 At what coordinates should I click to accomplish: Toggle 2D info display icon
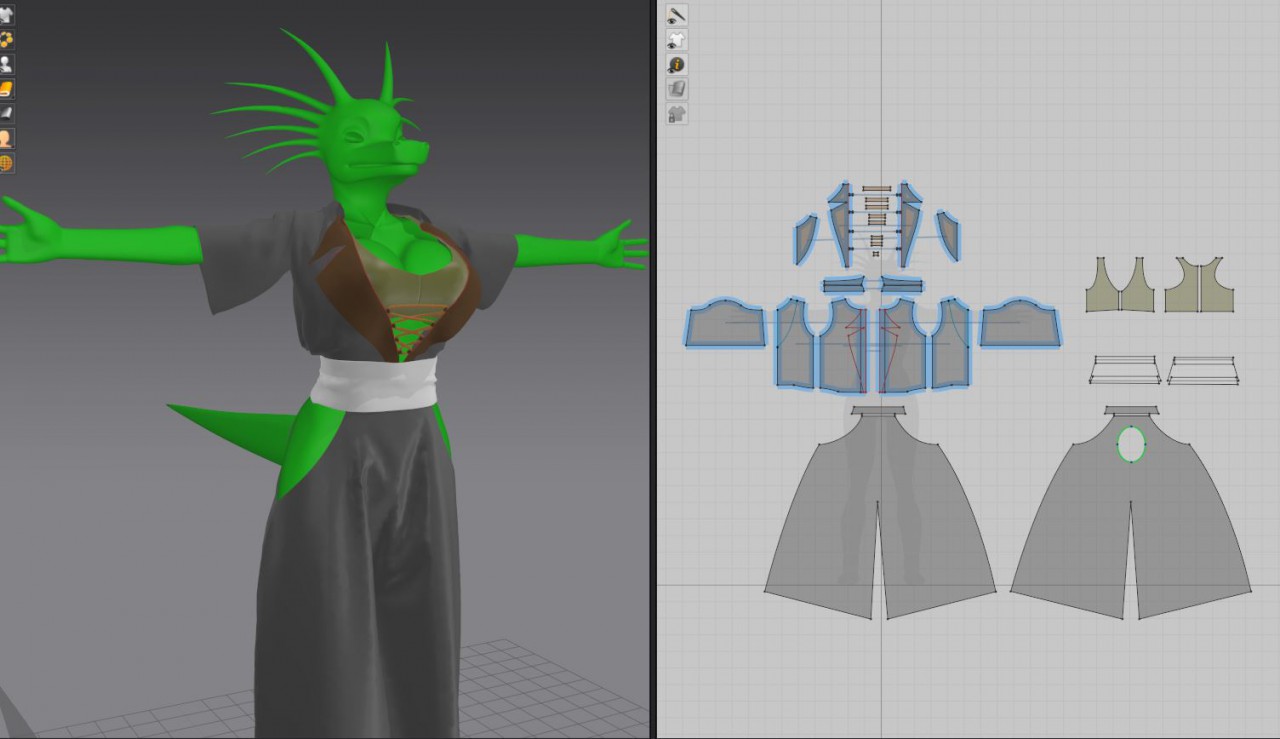(x=677, y=65)
